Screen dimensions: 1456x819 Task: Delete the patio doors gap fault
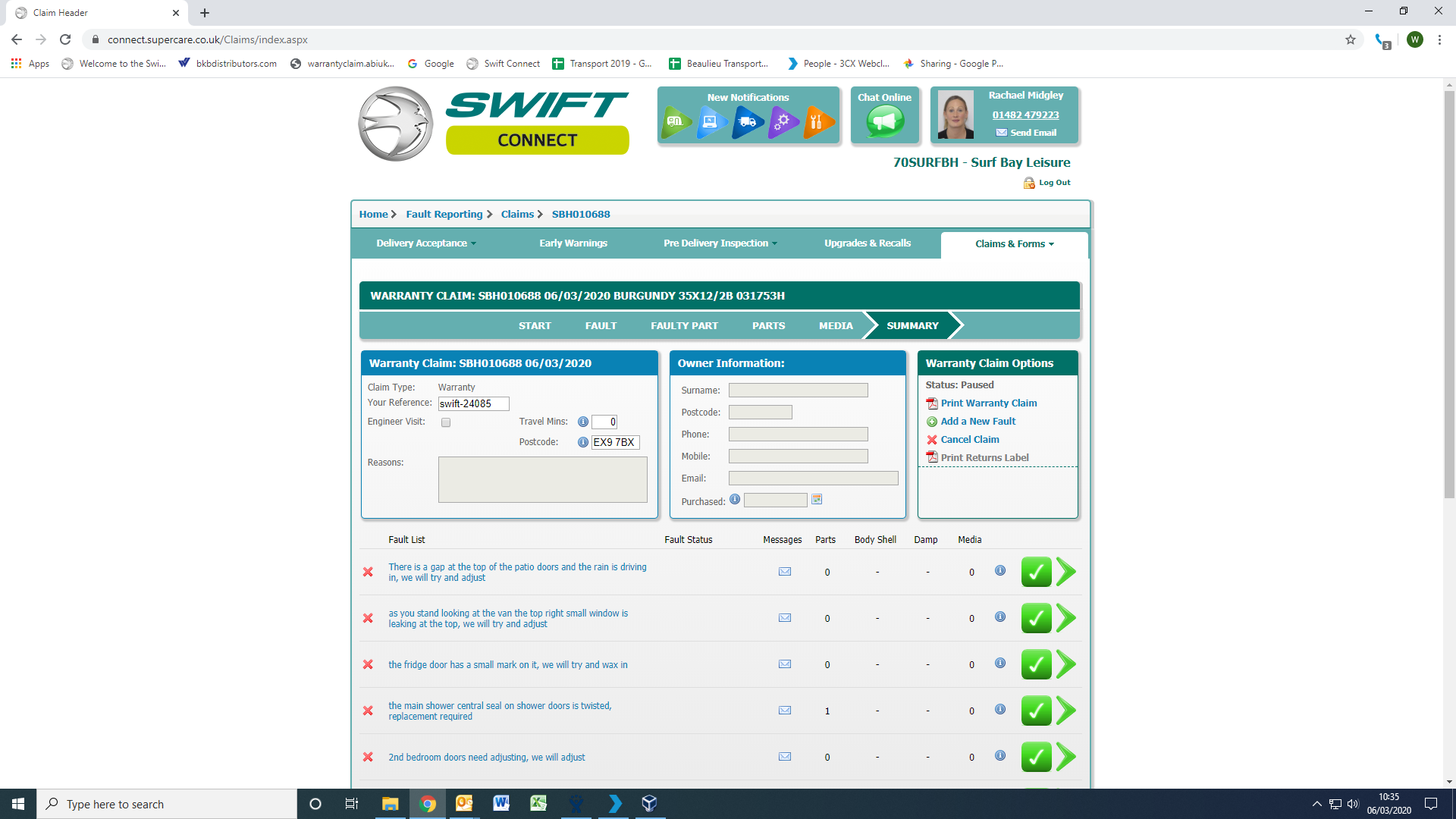coord(368,572)
